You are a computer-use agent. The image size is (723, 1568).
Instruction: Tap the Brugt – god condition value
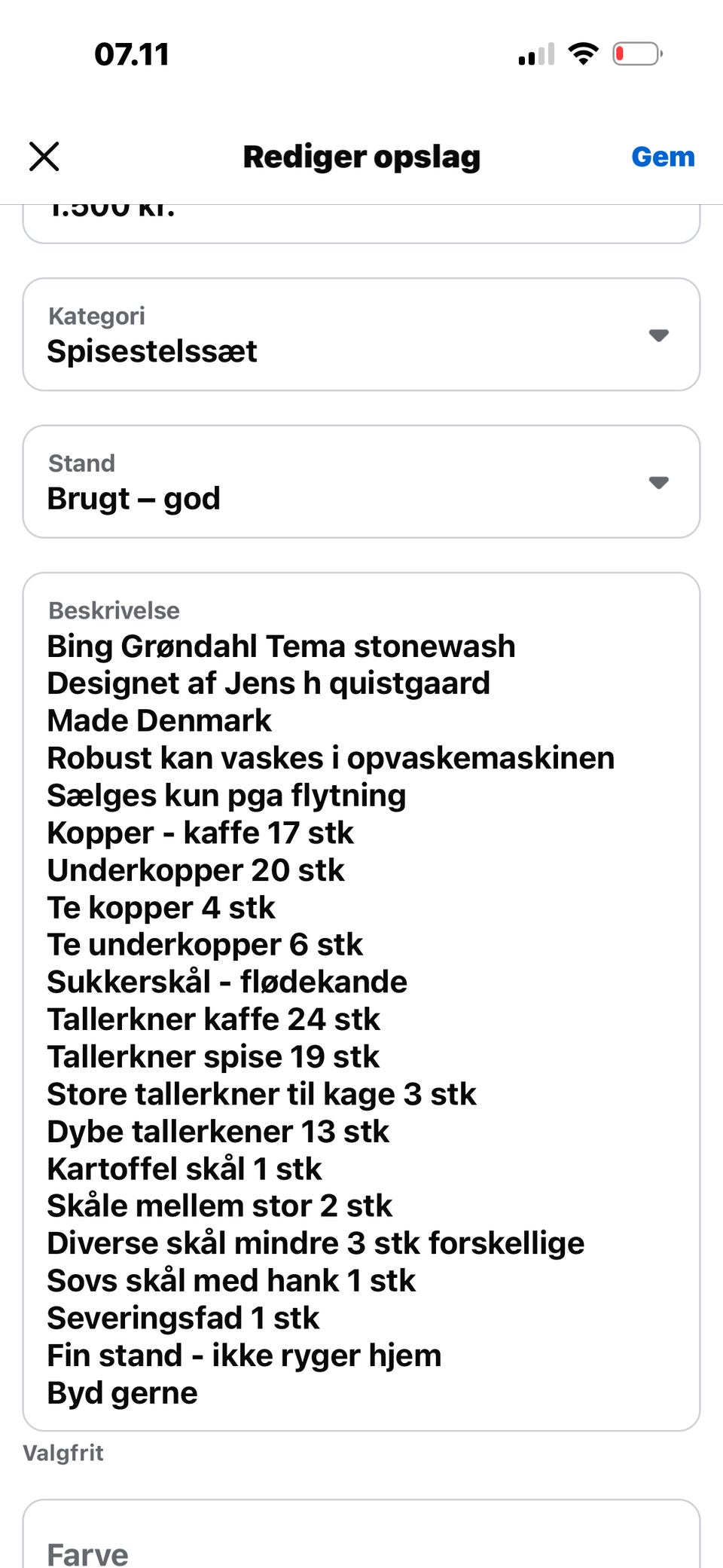point(134,499)
